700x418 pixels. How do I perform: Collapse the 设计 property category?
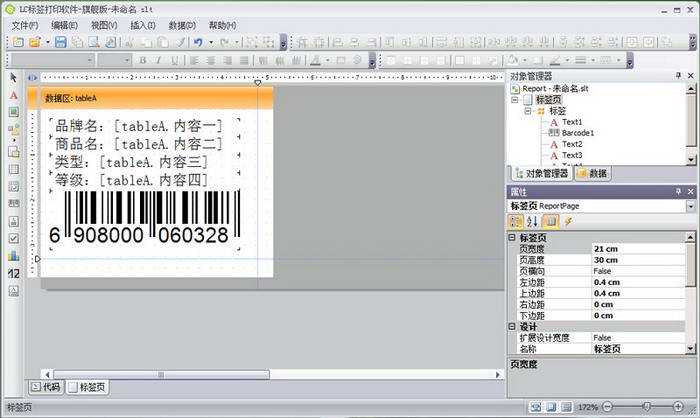[x=512, y=326]
